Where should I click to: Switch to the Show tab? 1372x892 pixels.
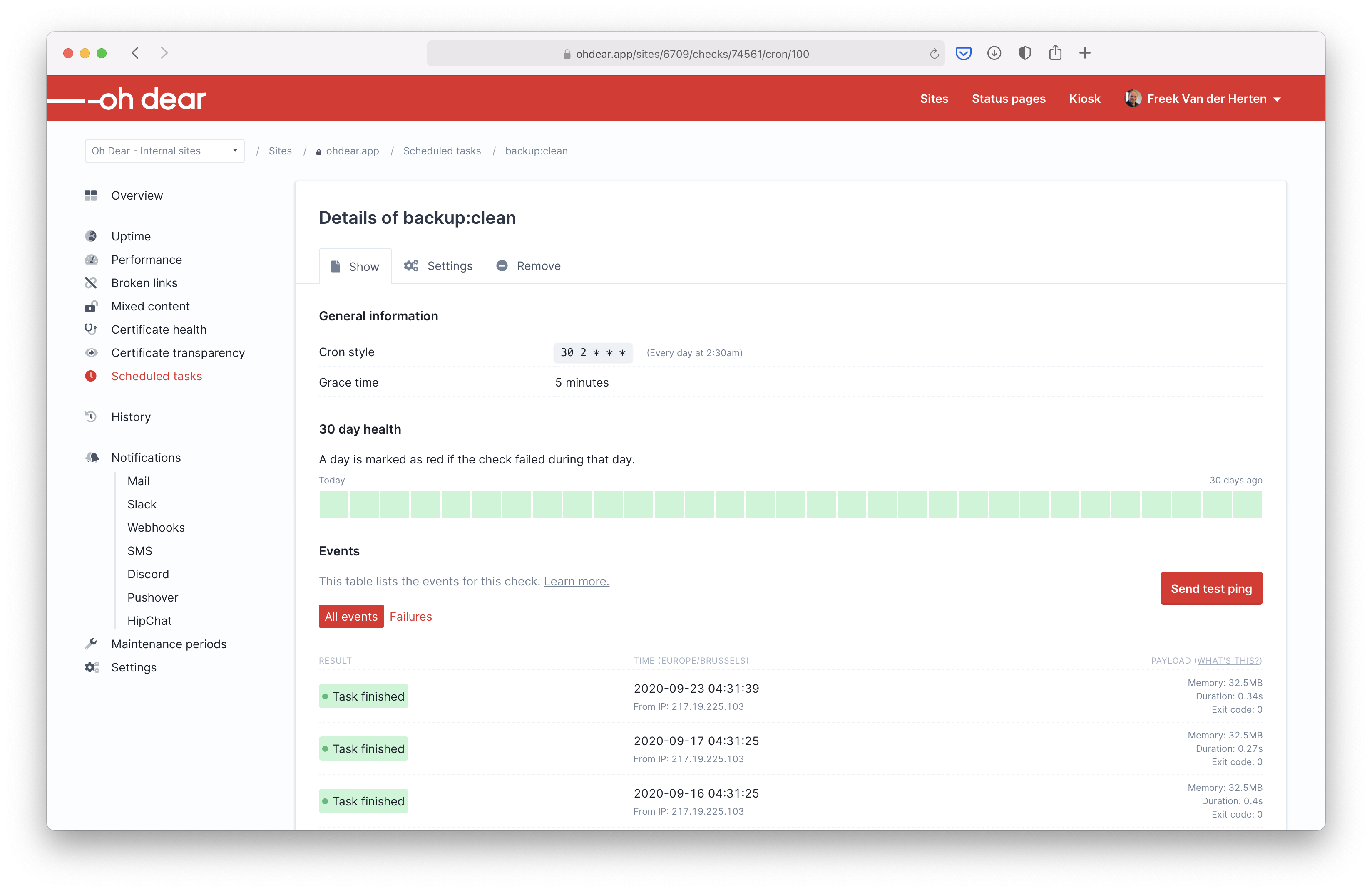(355, 266)
